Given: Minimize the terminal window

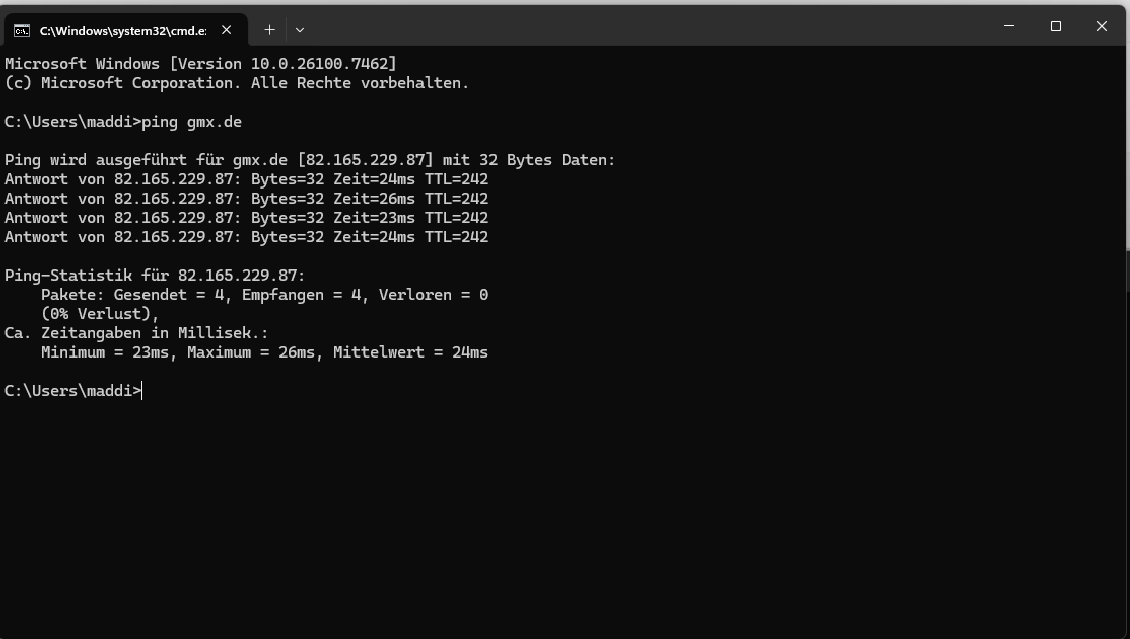Looking at the screenshot, I should 1009,26.
